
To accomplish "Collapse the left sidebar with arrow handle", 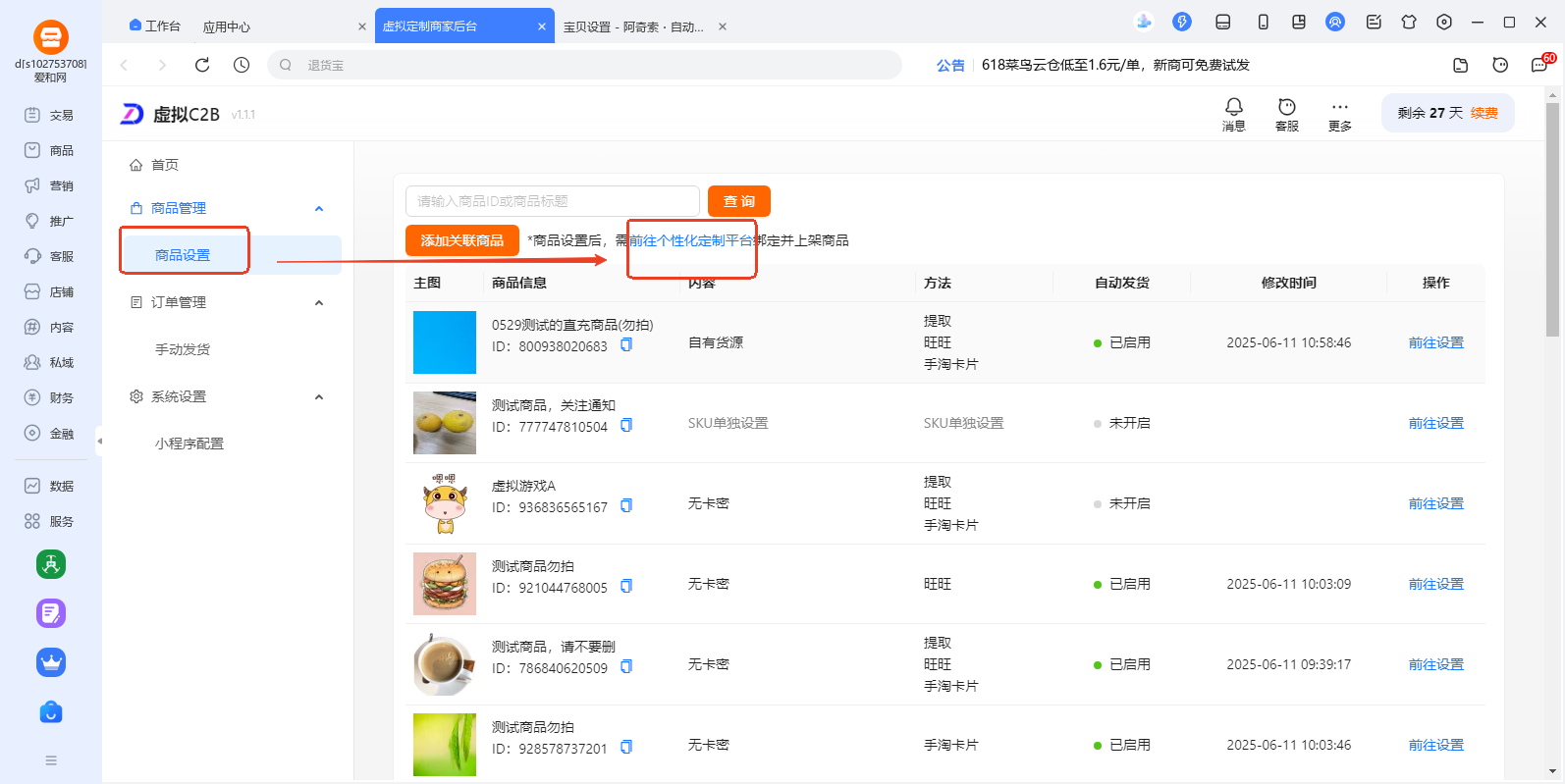I will tap(99, 441).
